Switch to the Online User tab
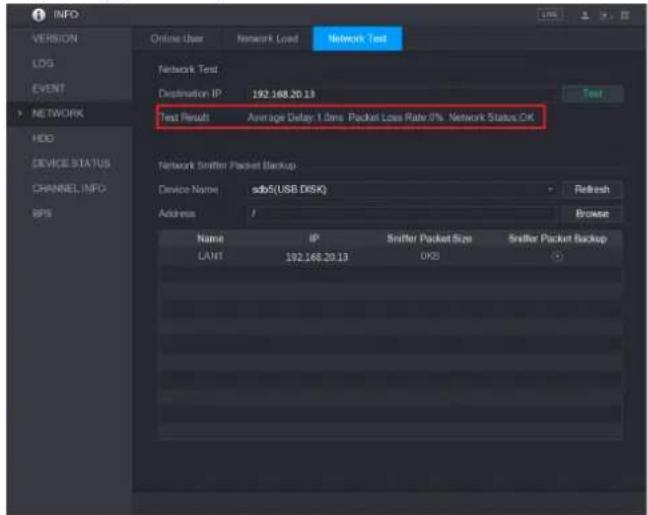 coord(177,39)
